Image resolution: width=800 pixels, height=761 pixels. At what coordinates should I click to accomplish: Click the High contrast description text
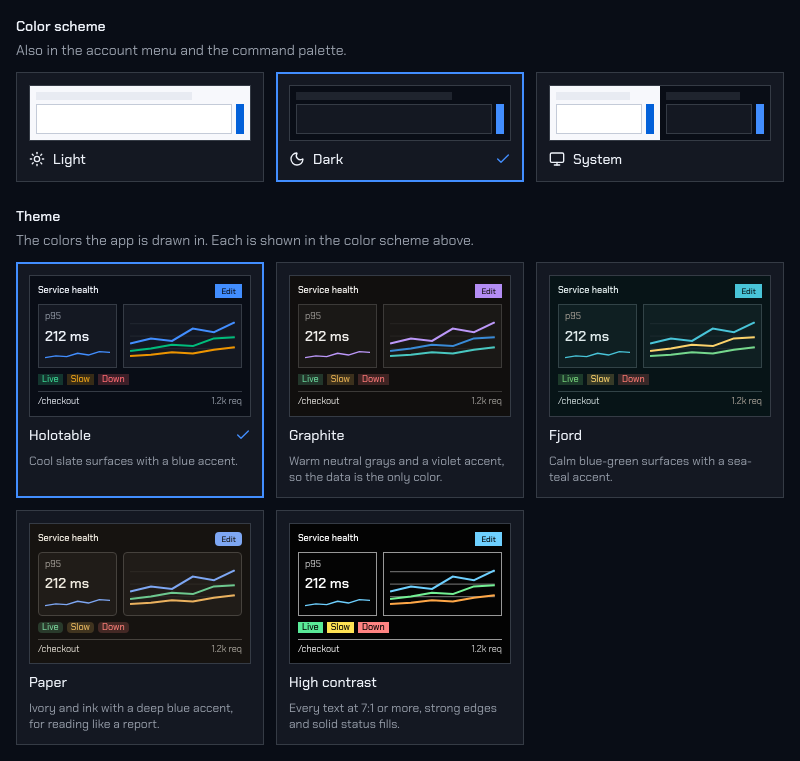pos(393,716)
